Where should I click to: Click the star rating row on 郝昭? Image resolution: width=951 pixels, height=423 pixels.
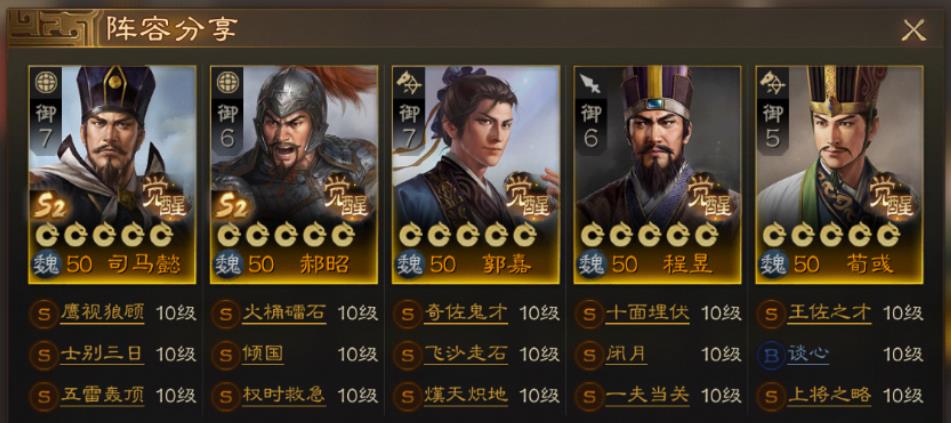point(286,234)
